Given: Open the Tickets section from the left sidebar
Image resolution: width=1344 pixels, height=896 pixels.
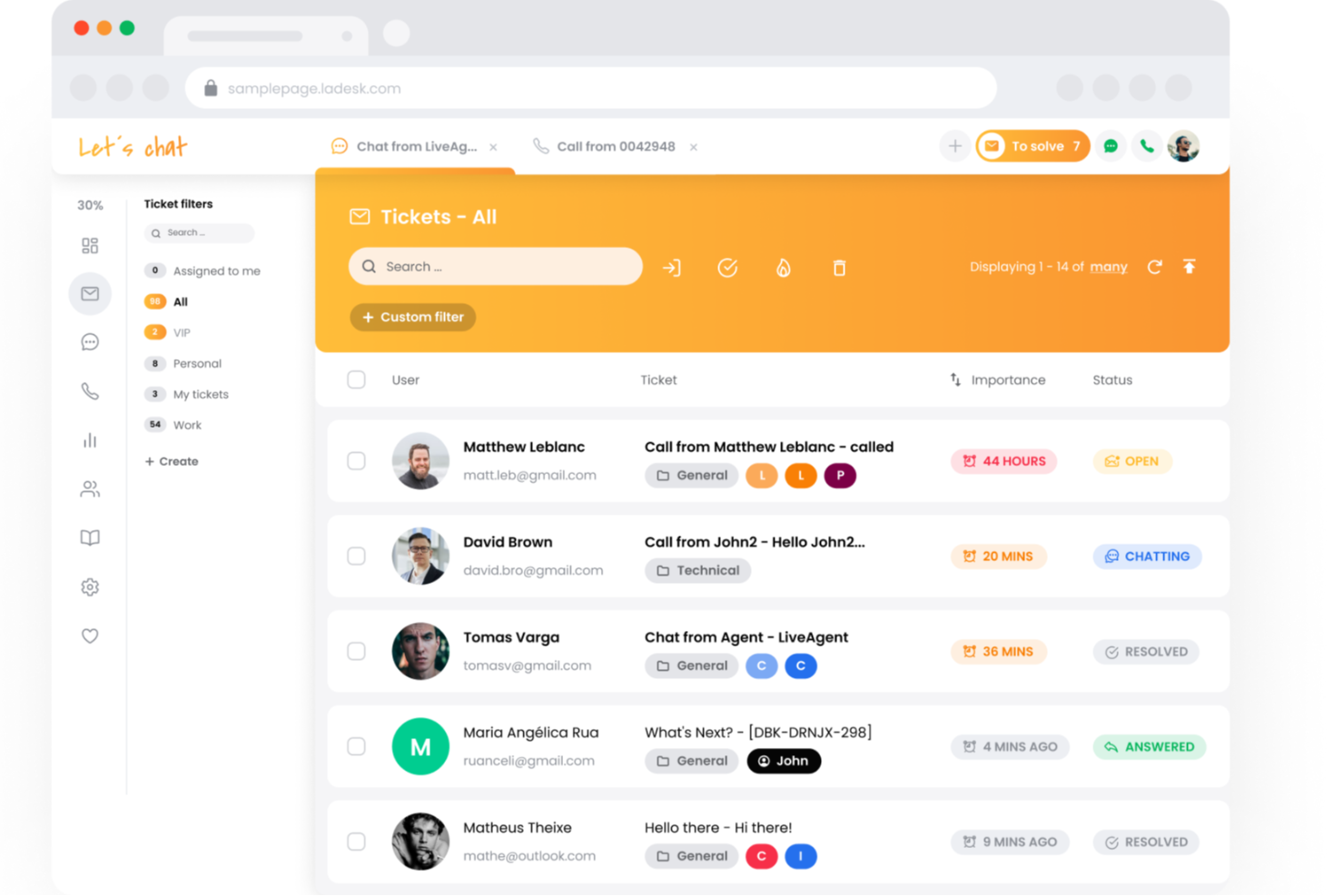Looking at the screenshot, I should click(90, 293).
